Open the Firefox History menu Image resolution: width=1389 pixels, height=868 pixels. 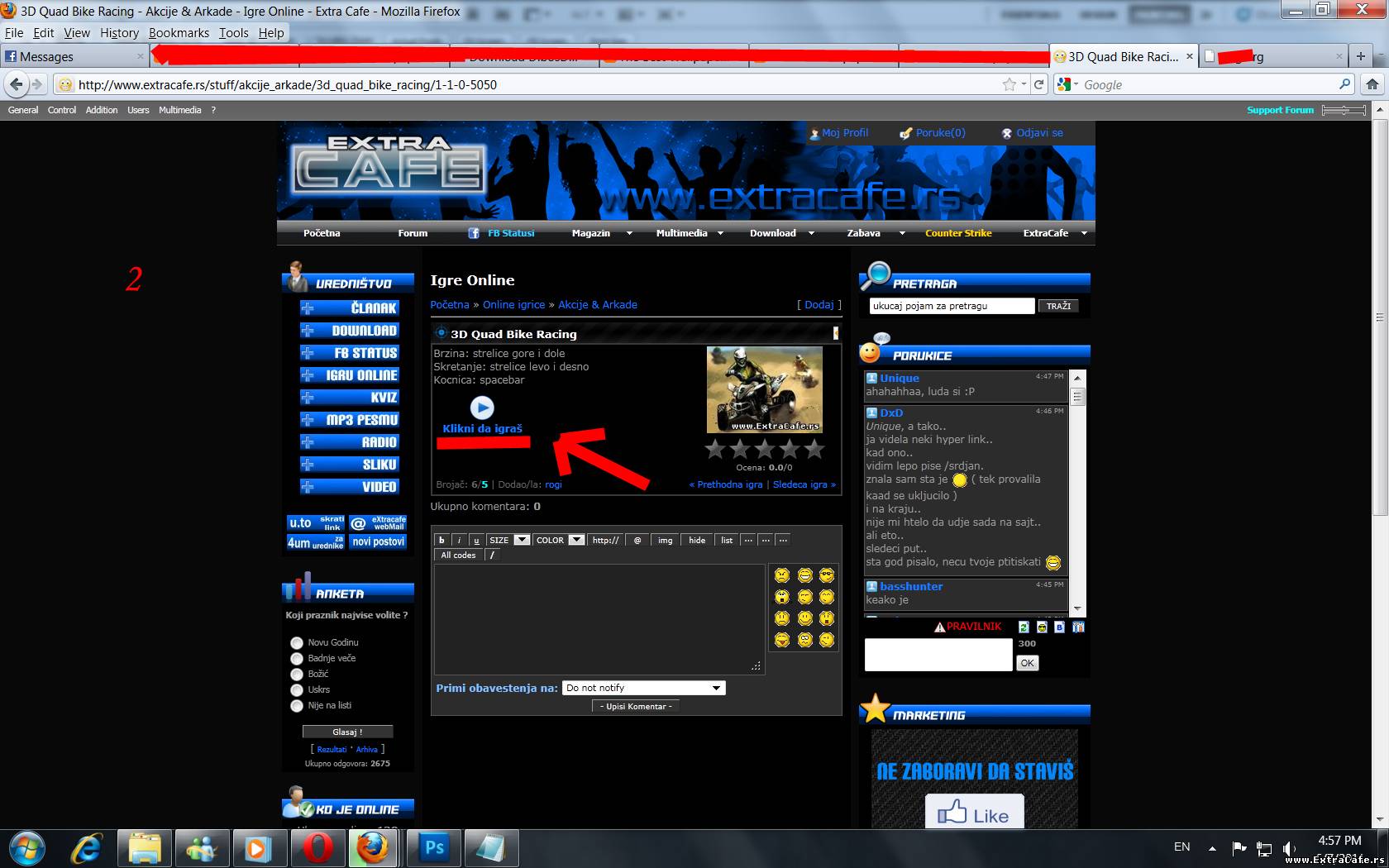click(119, 33)
